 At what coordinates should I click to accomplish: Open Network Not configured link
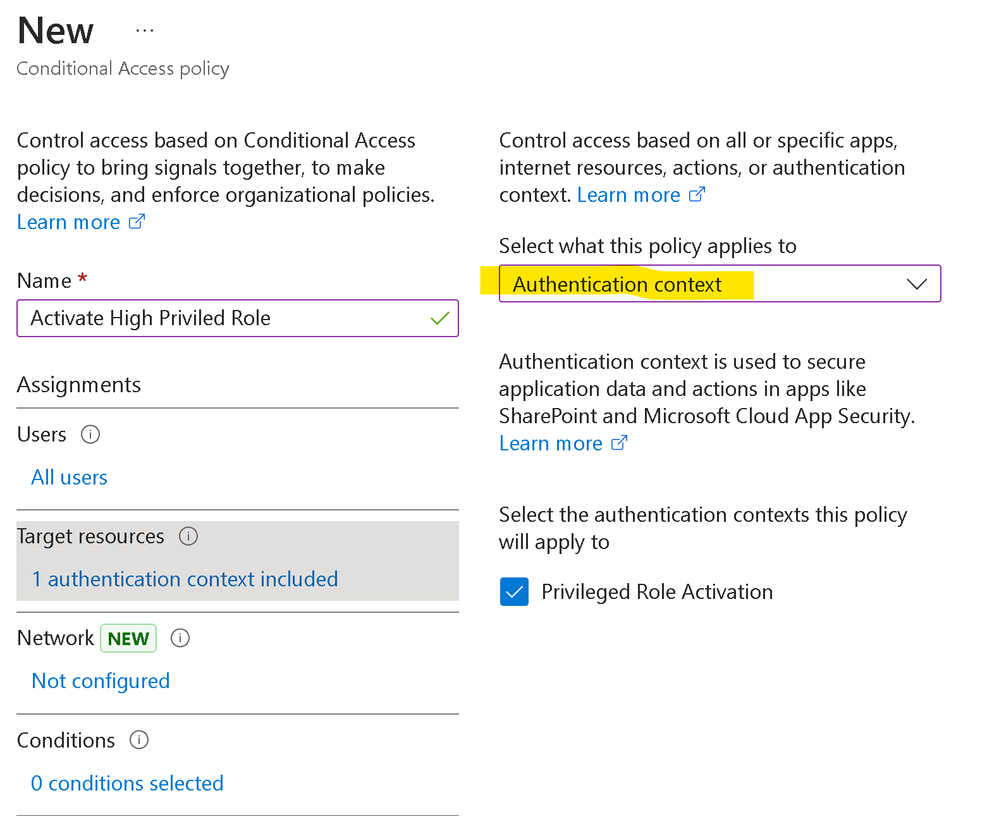[x=101, y=681]
